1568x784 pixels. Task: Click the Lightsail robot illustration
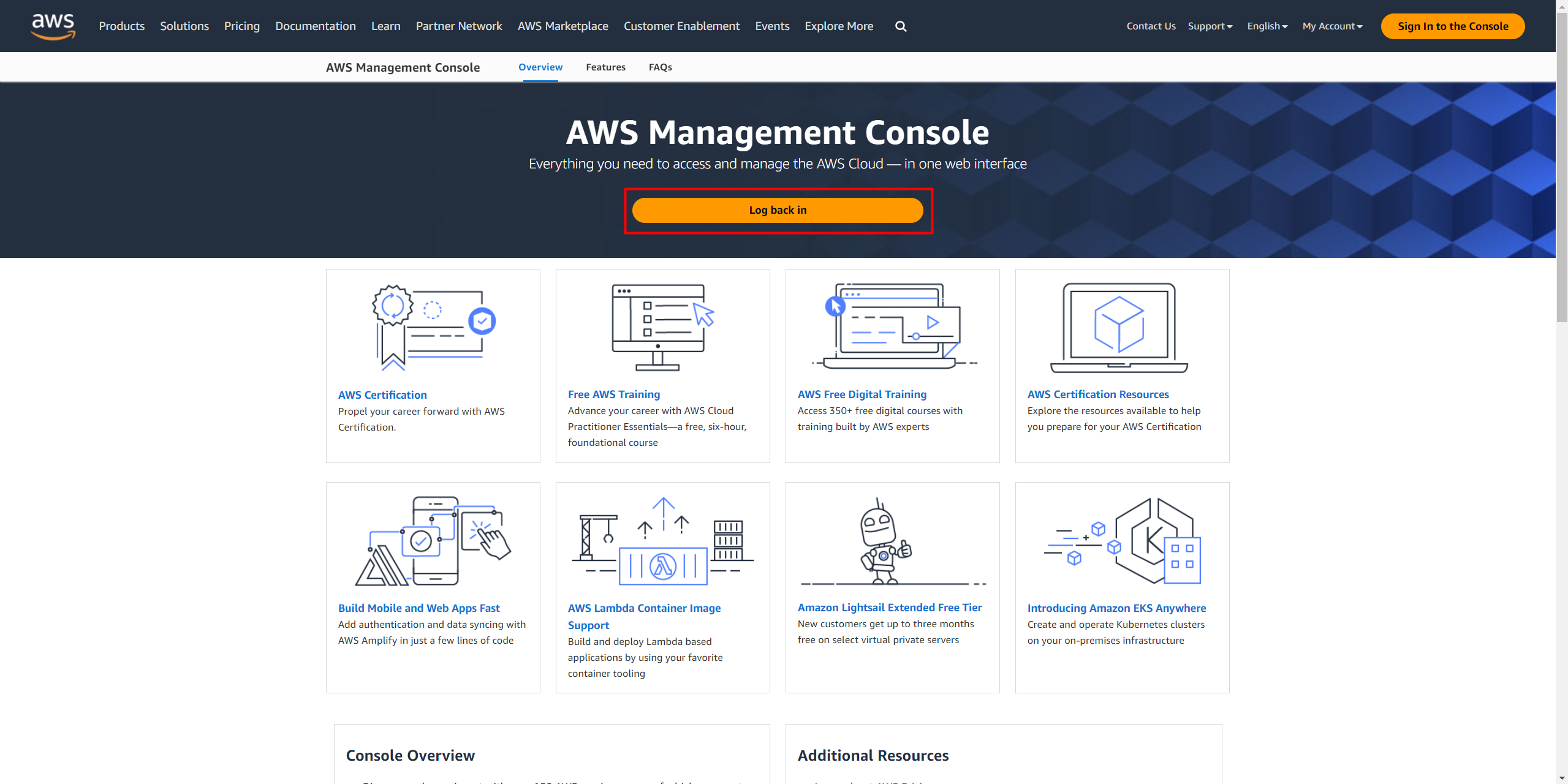(x=893, y=541)
